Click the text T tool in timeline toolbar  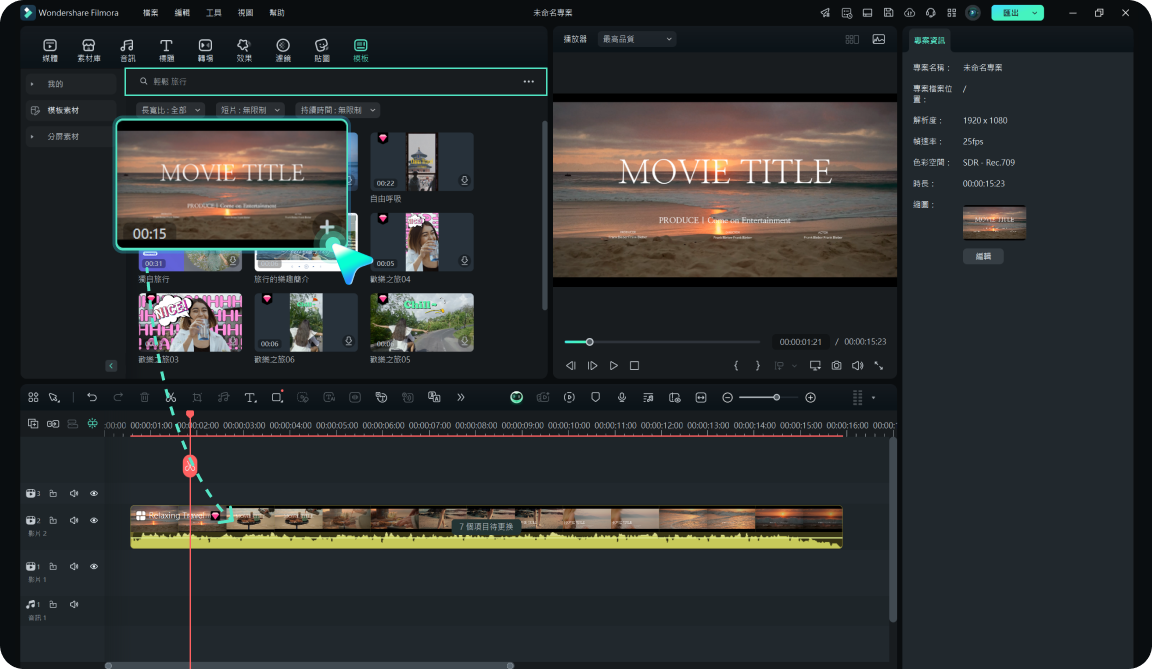pos(250,397)
